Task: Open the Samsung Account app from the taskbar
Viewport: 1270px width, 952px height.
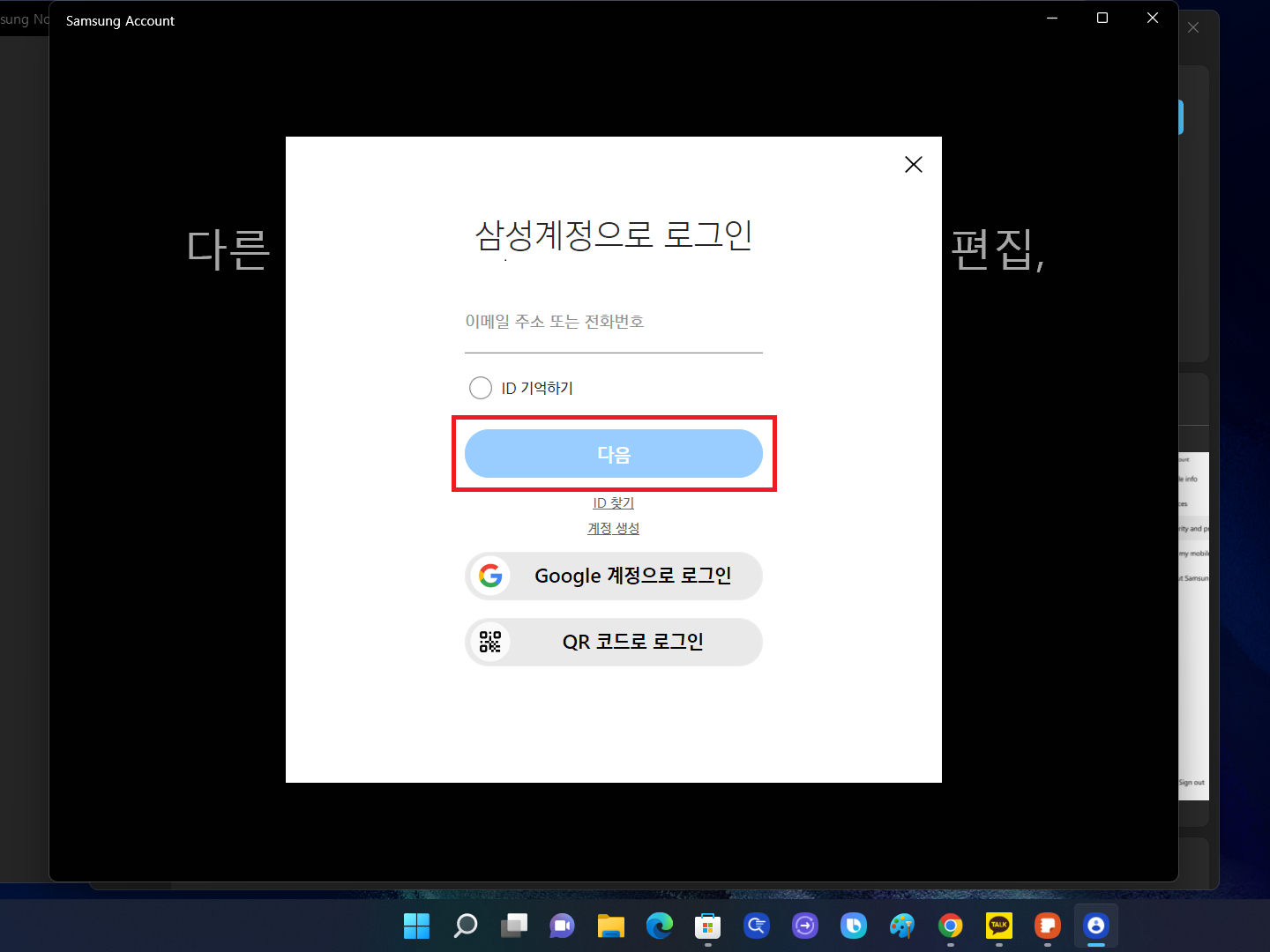Action: (x=1095, y=926)
